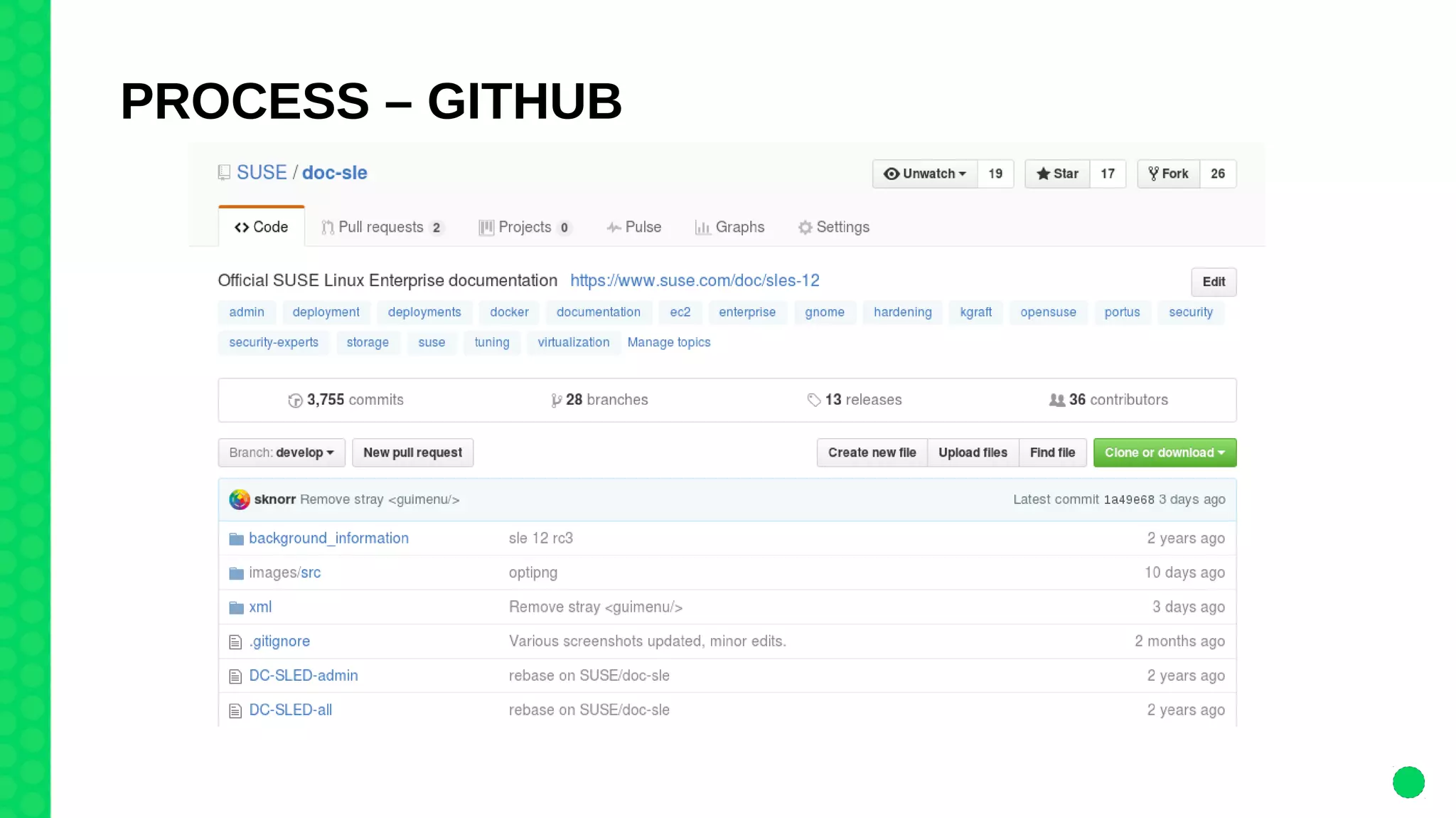Viewport: 1456px width, 818px height.
Task: Click the virtualization topic tag
Action: (574, 342)
